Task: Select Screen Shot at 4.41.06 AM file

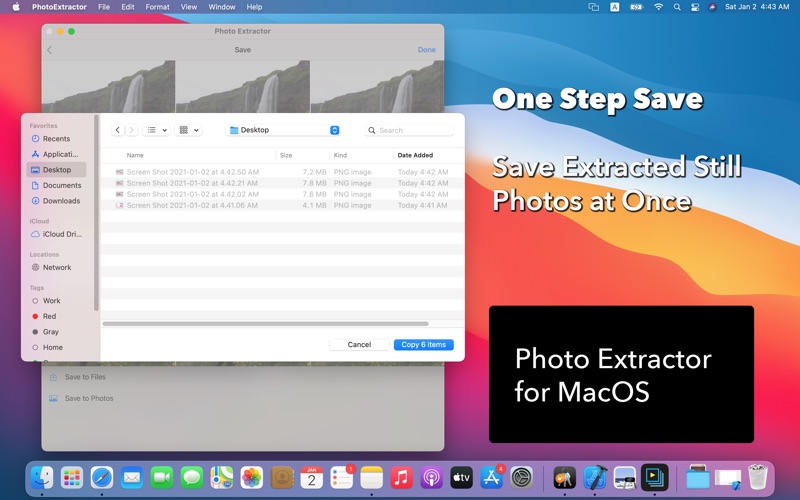Action: tap(282, 206)
